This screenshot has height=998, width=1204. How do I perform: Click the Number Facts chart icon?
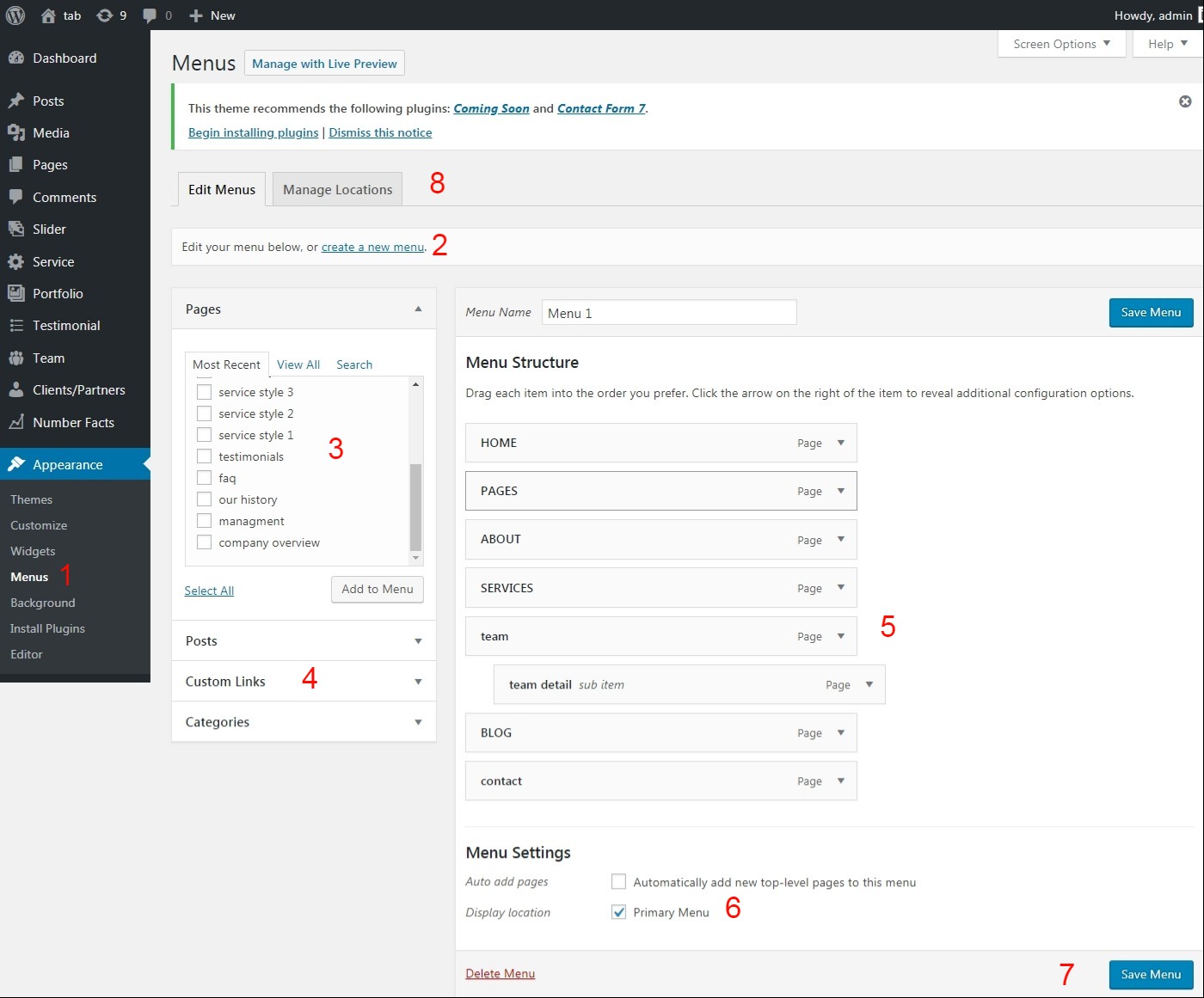tap(15, 422)
